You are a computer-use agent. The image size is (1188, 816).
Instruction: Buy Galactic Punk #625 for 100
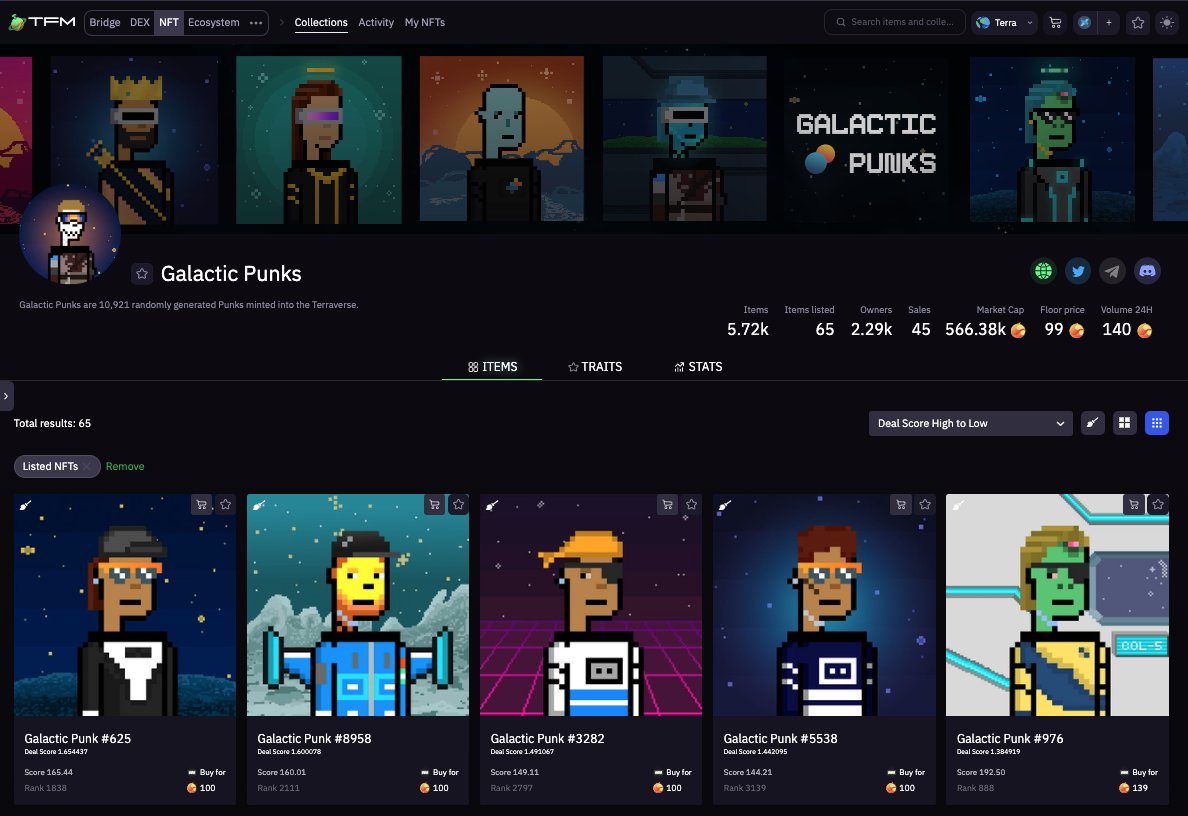[206, 780]
